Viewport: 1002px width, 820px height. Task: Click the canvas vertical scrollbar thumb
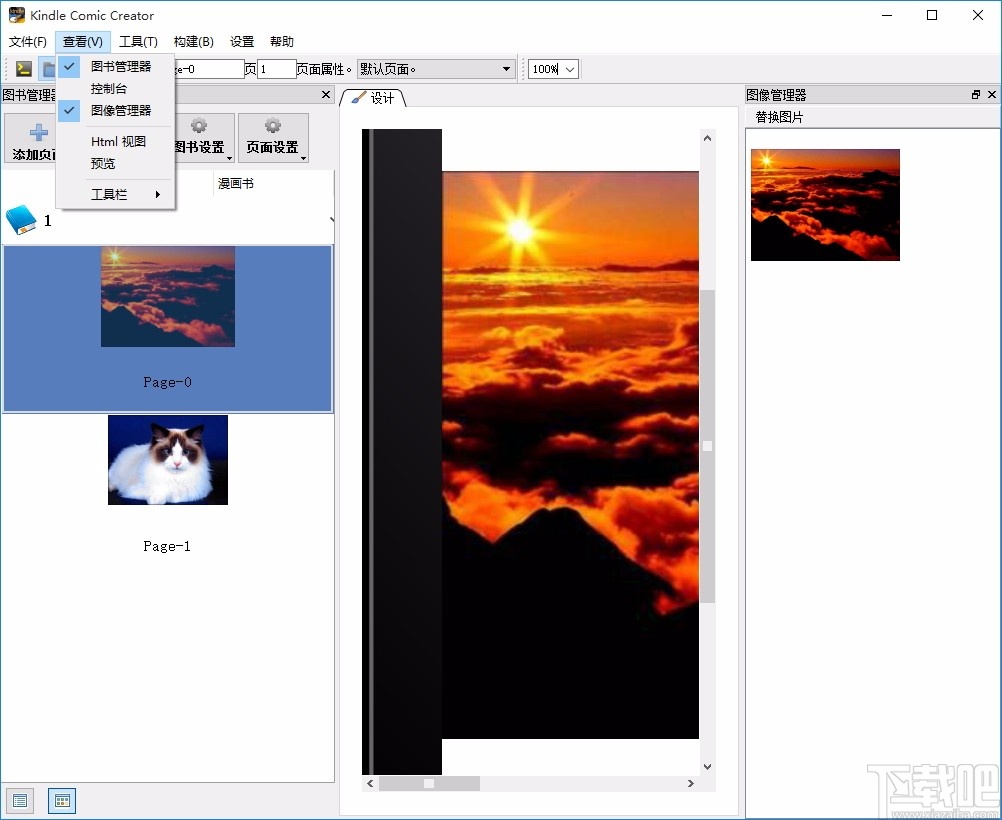(707, 445)
